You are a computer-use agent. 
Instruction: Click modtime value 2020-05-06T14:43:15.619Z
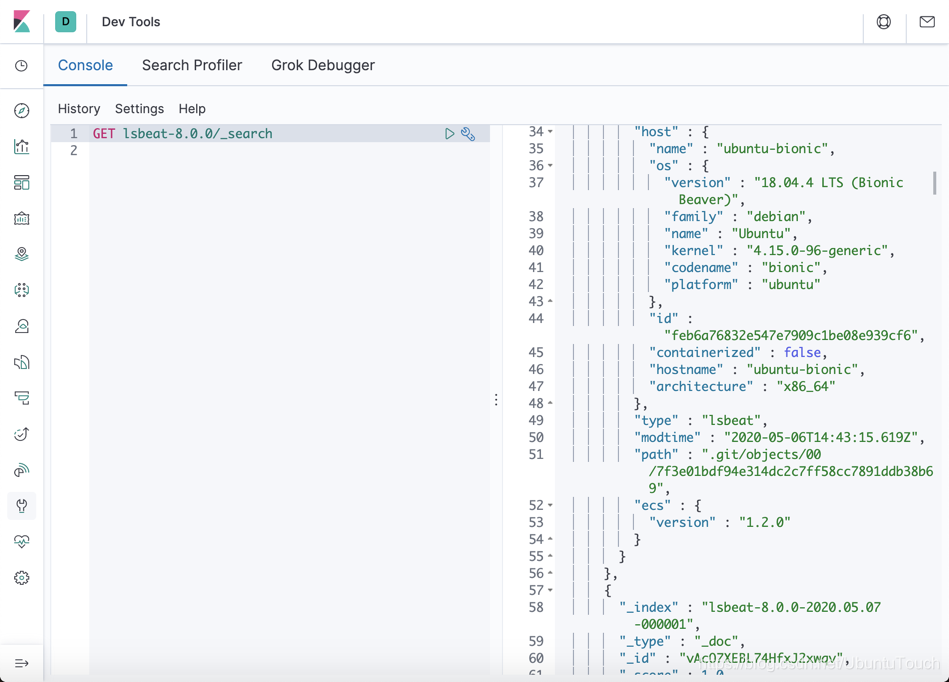pos(821,438)
